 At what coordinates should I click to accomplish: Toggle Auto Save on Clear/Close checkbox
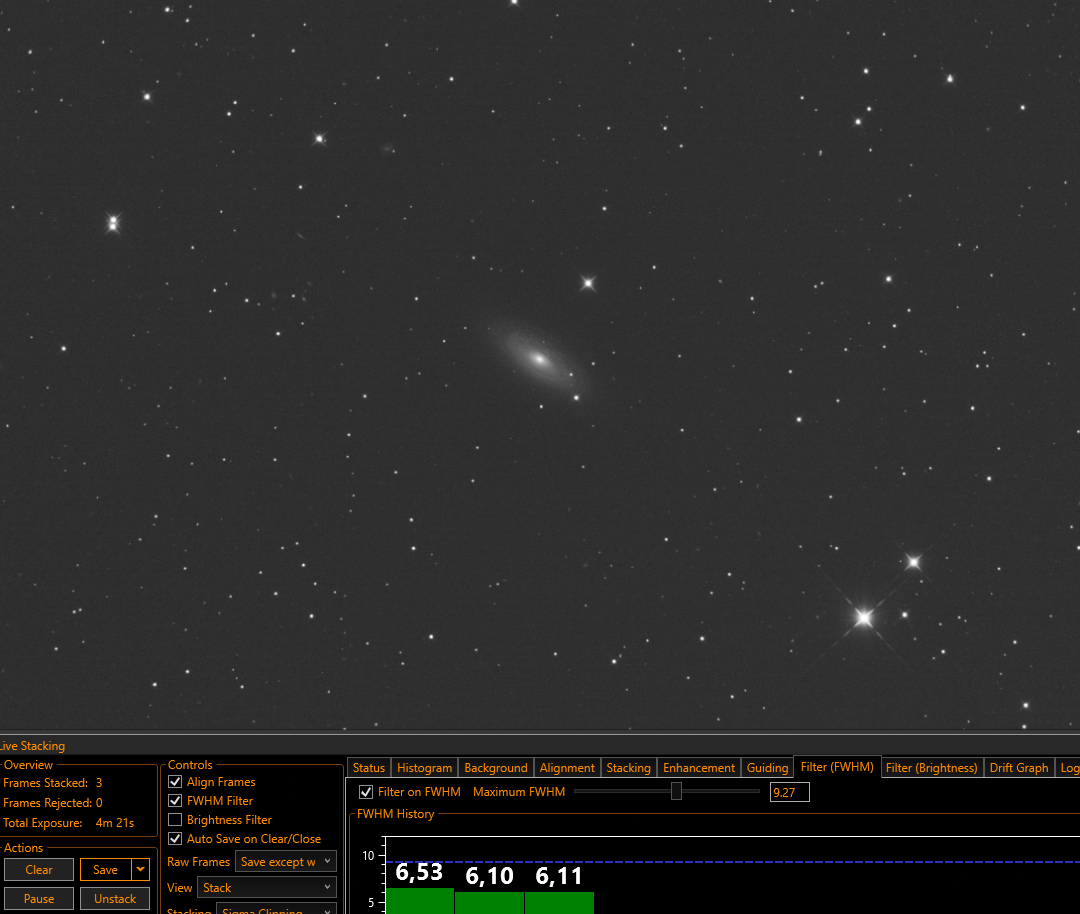click(175, 839)
